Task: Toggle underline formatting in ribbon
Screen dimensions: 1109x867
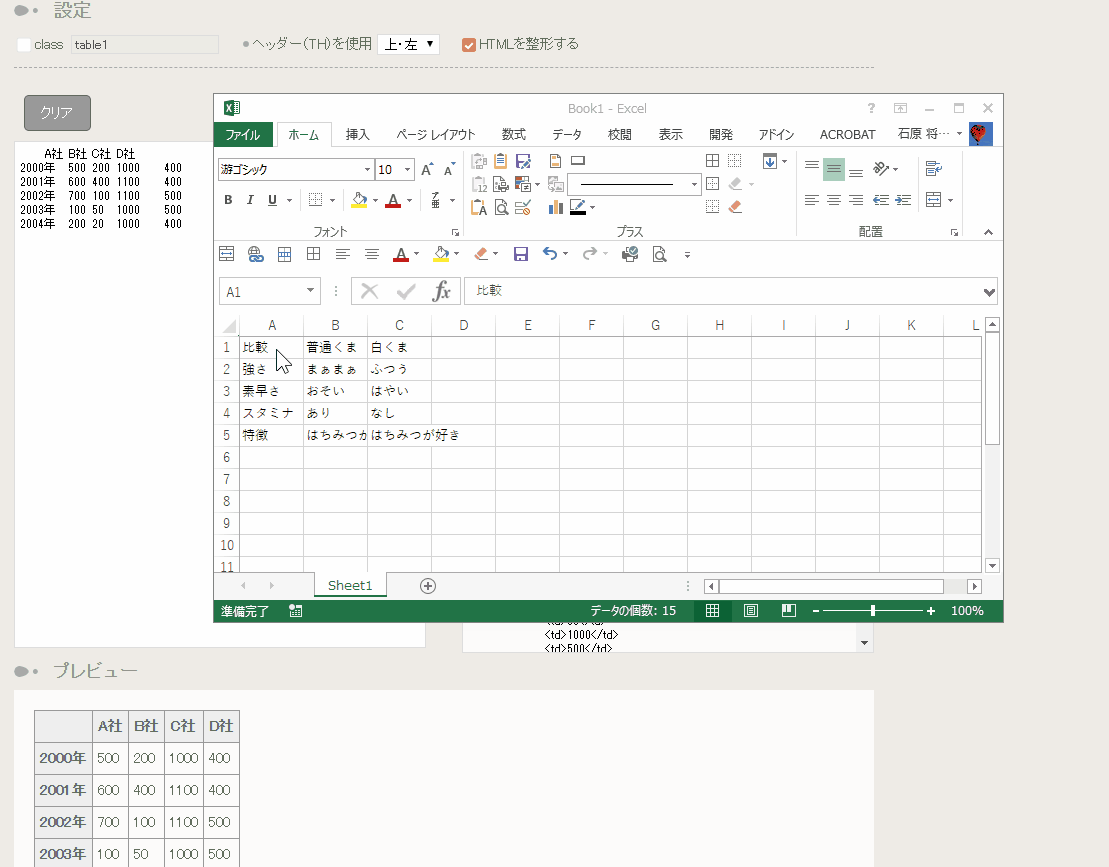Action: 272,200
